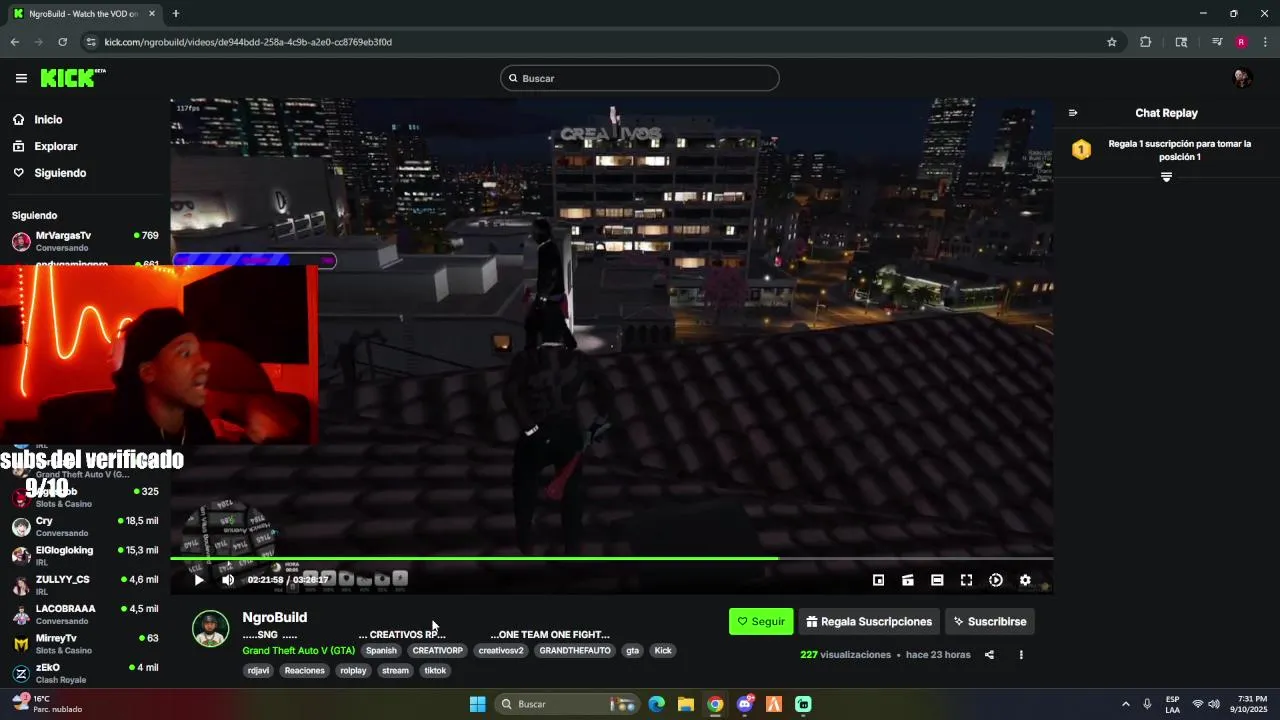
Task: Select the rdjavi tag
Action: 258,670
